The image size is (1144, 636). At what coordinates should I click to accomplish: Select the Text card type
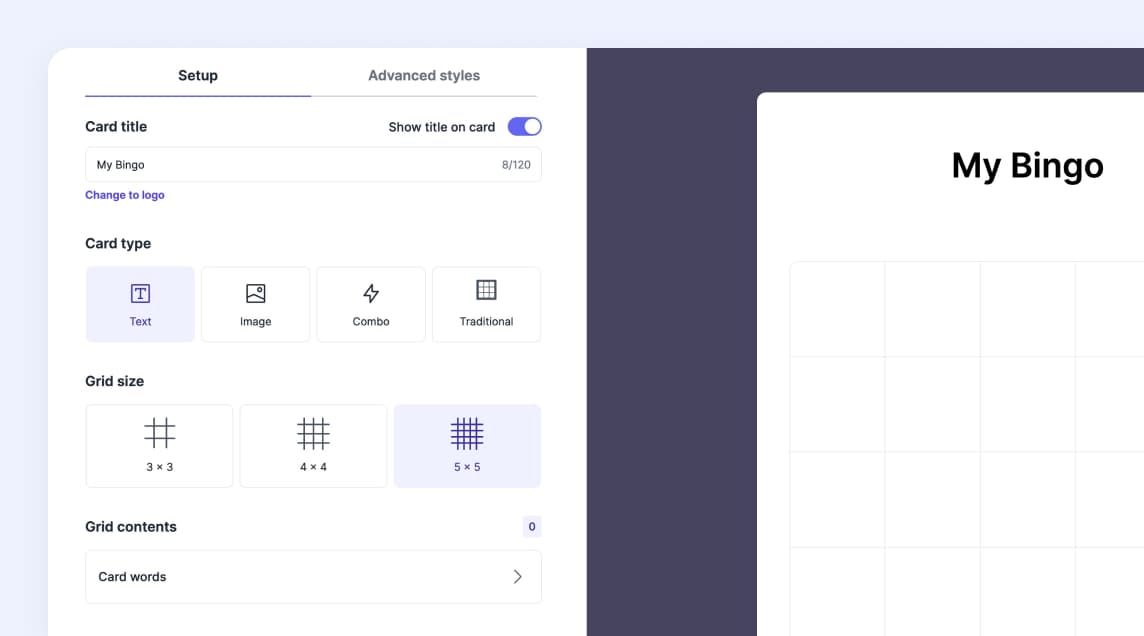(140, 304)
